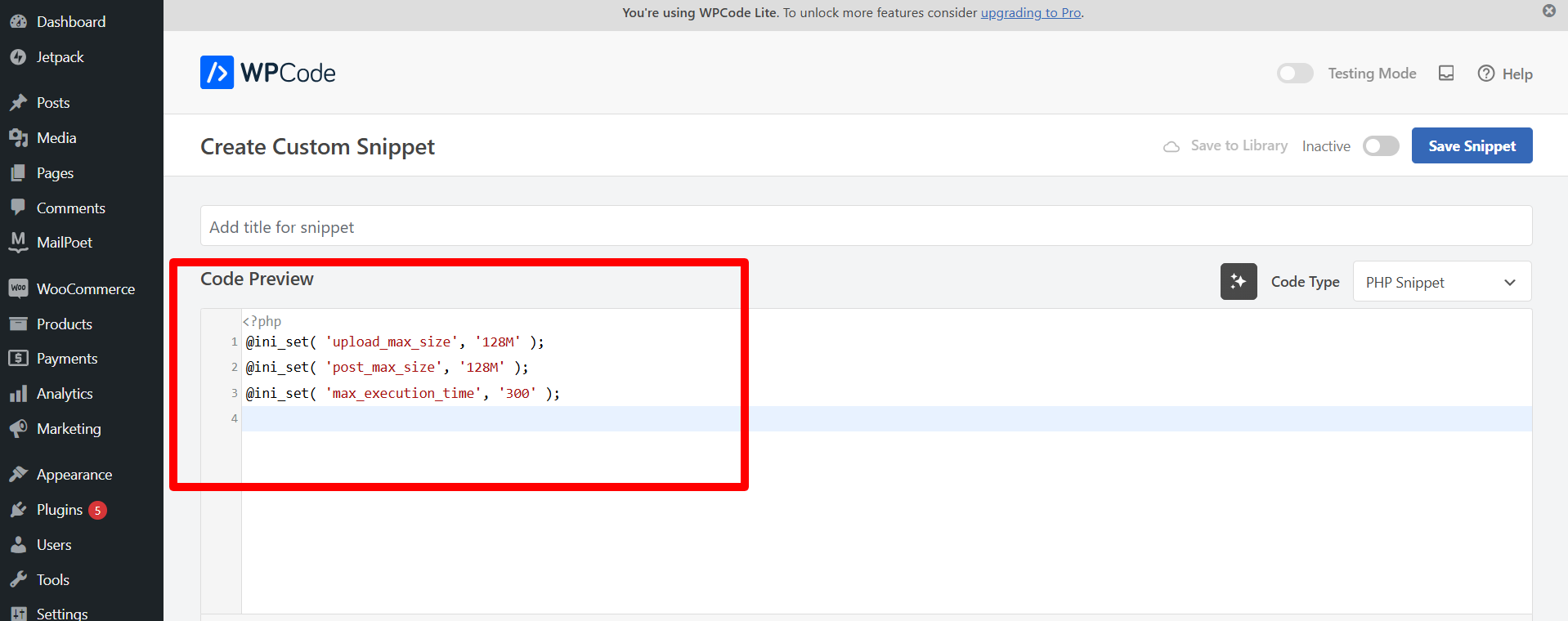The height and width of the screenshot is (621, 1568).
Task: Expand PHP Snippet dropdown chevron
Action: (1509, 283)
